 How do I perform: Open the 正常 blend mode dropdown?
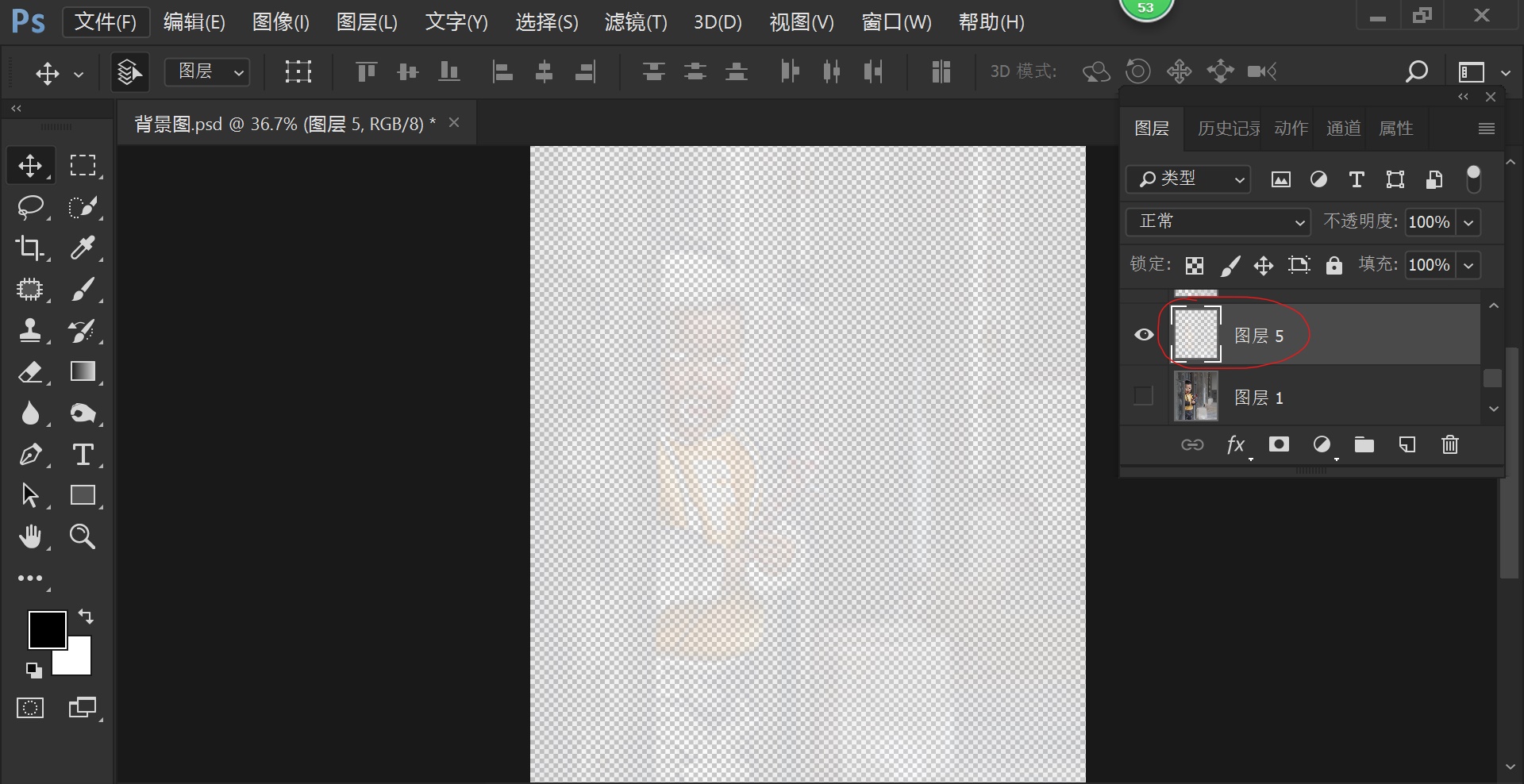pos(1218,222)
